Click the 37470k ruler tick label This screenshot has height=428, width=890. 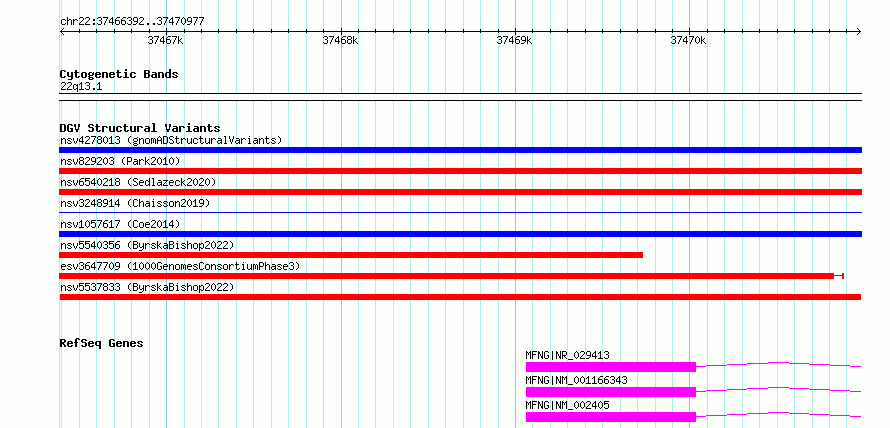click(x=689, y=40)
